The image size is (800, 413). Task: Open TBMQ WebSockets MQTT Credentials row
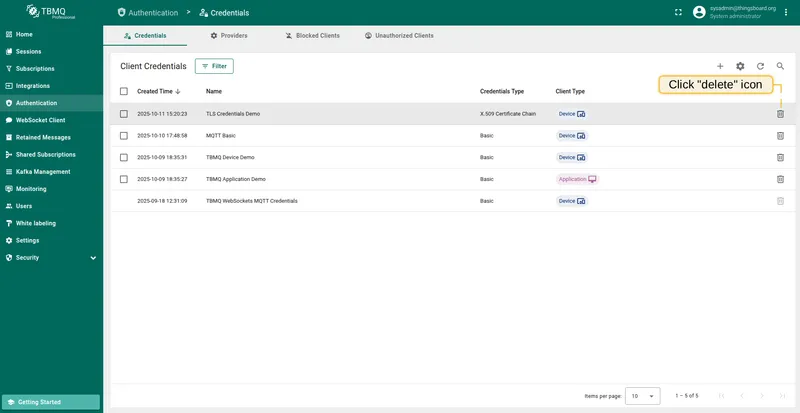click(453, 201)
